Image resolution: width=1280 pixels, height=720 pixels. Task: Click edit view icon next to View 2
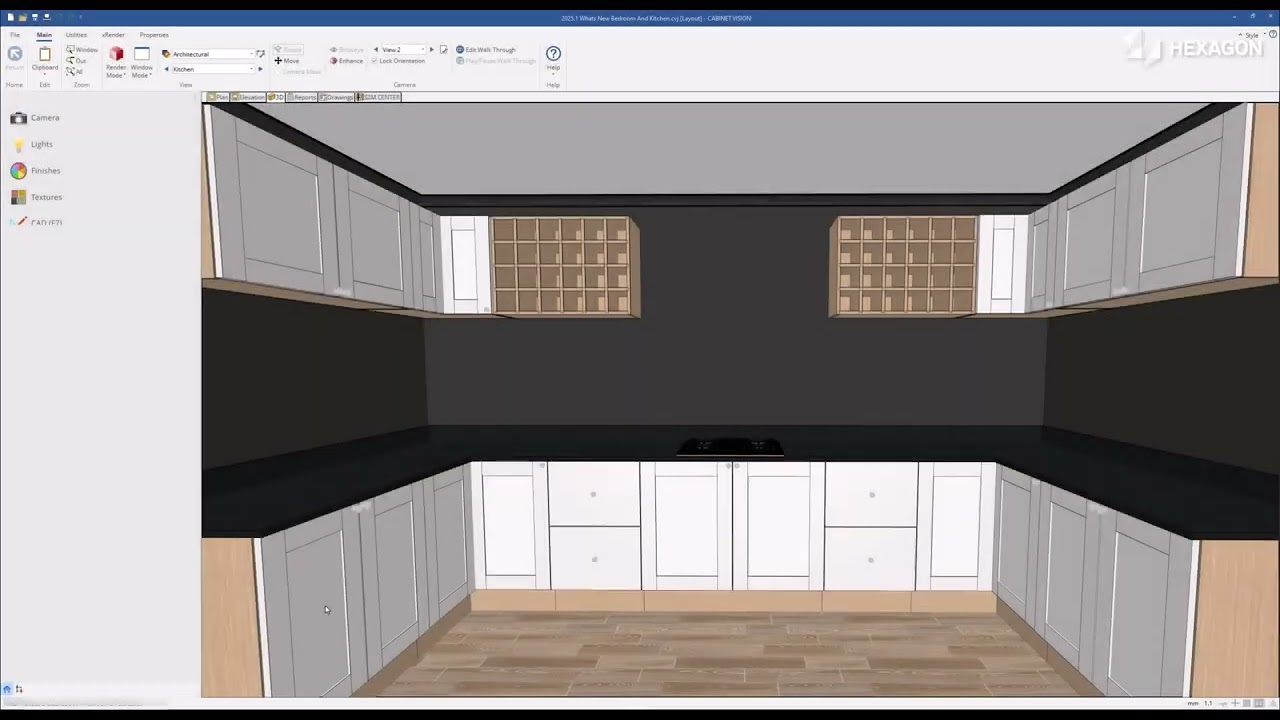[444, 49]
